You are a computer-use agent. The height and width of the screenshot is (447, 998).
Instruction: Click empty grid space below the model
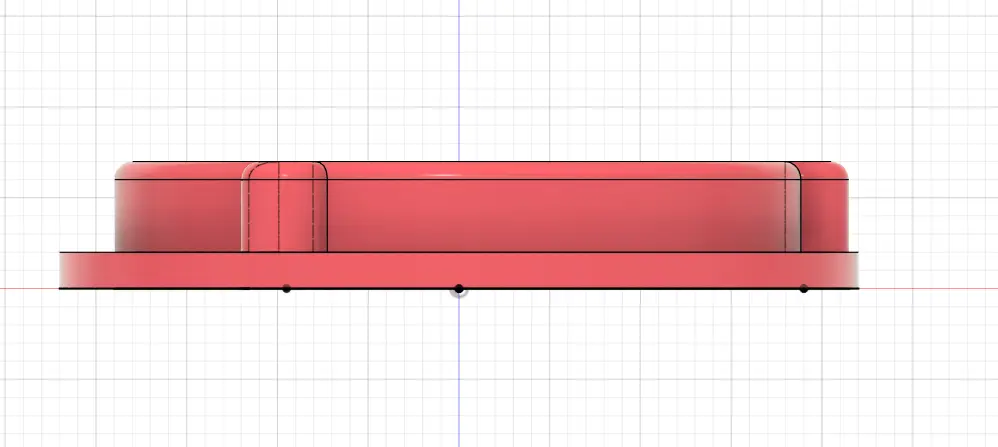click(x=650, y=380)
